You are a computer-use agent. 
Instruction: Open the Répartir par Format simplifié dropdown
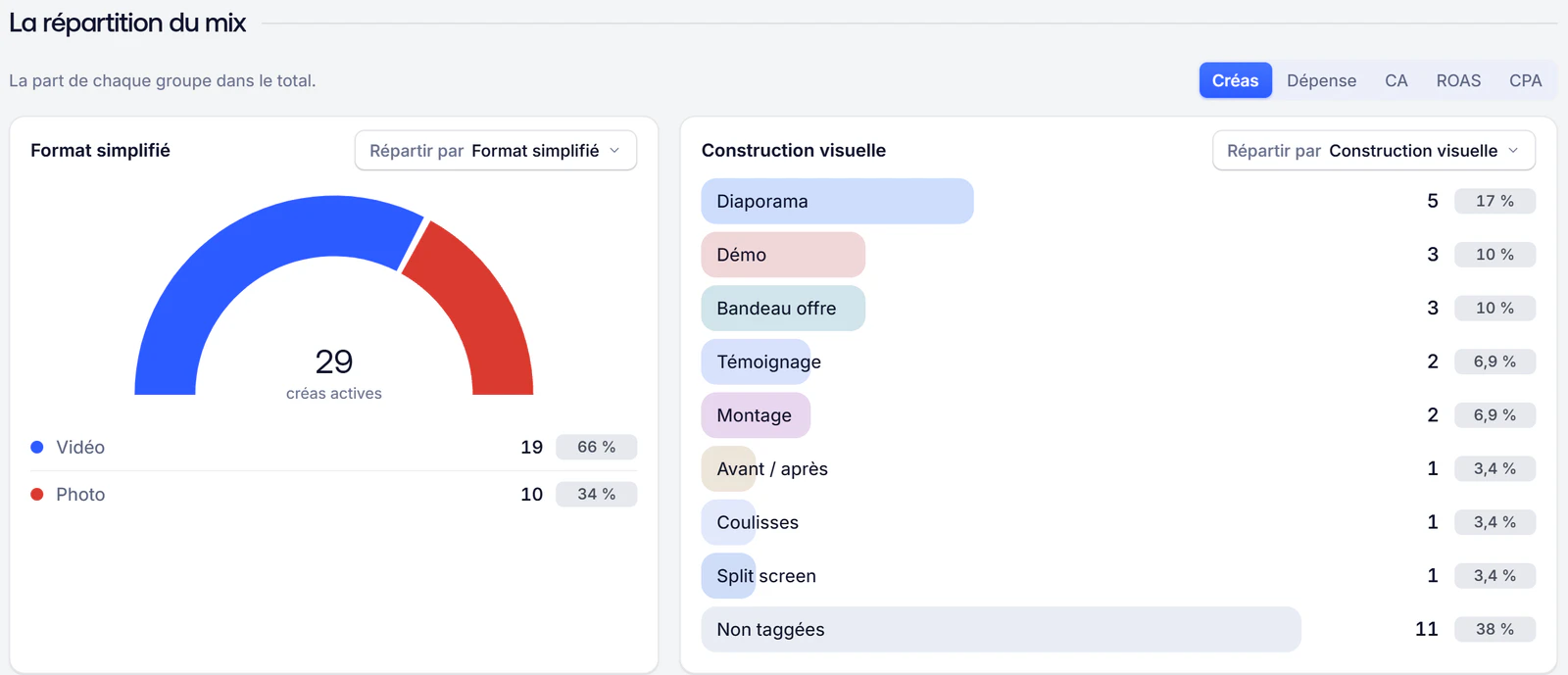[x=496, y=151]
